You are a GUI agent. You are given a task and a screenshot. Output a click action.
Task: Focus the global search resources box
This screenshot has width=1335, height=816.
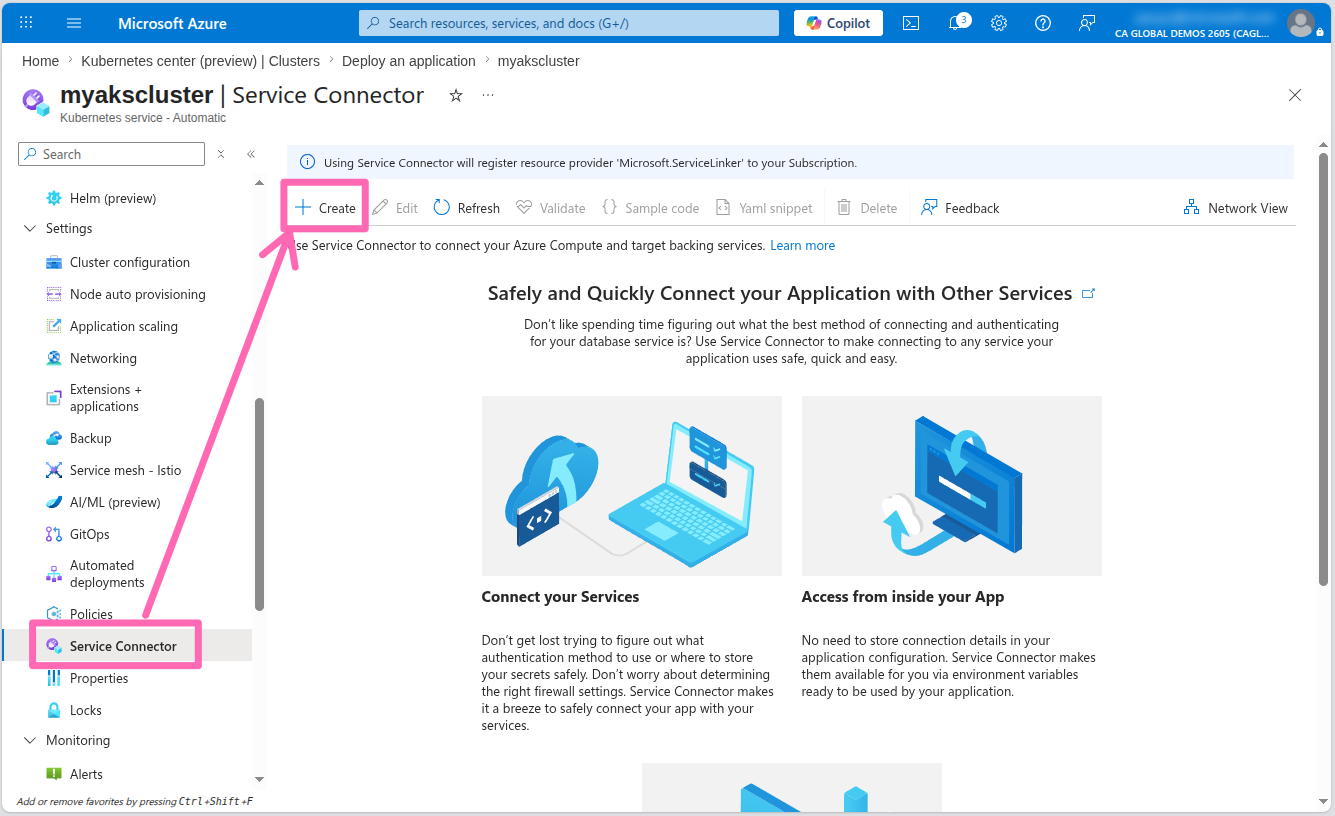[x=569, y=23]
